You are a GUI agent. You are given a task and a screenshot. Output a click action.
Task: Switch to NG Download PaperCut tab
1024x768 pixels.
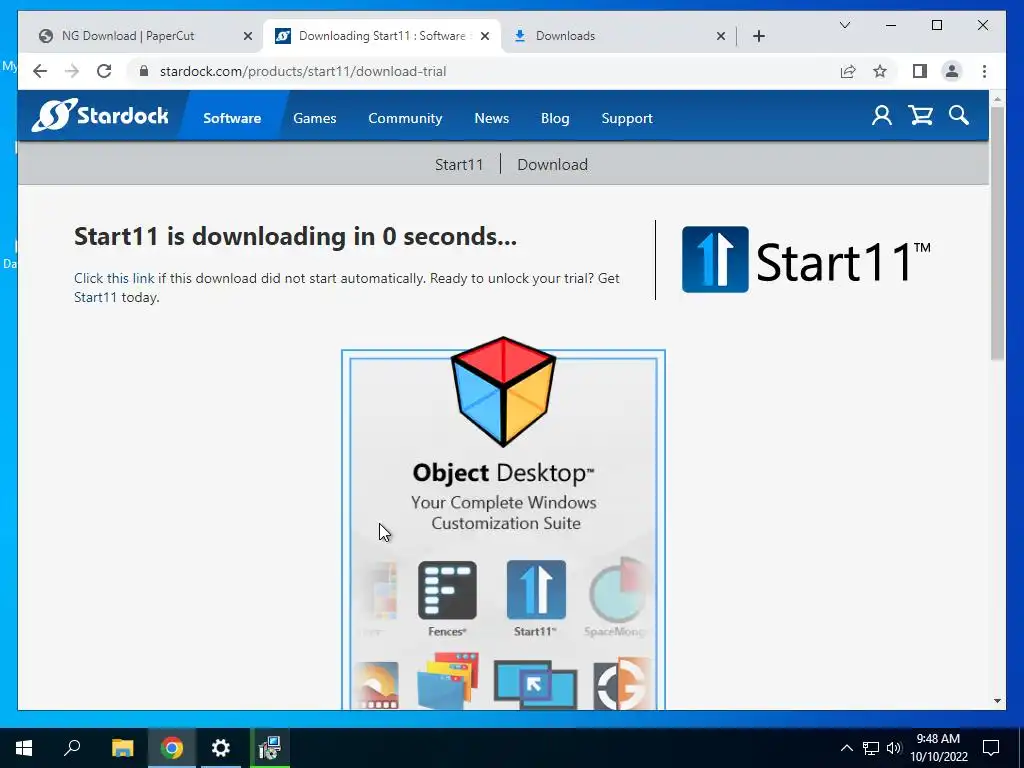pos(127,36)
